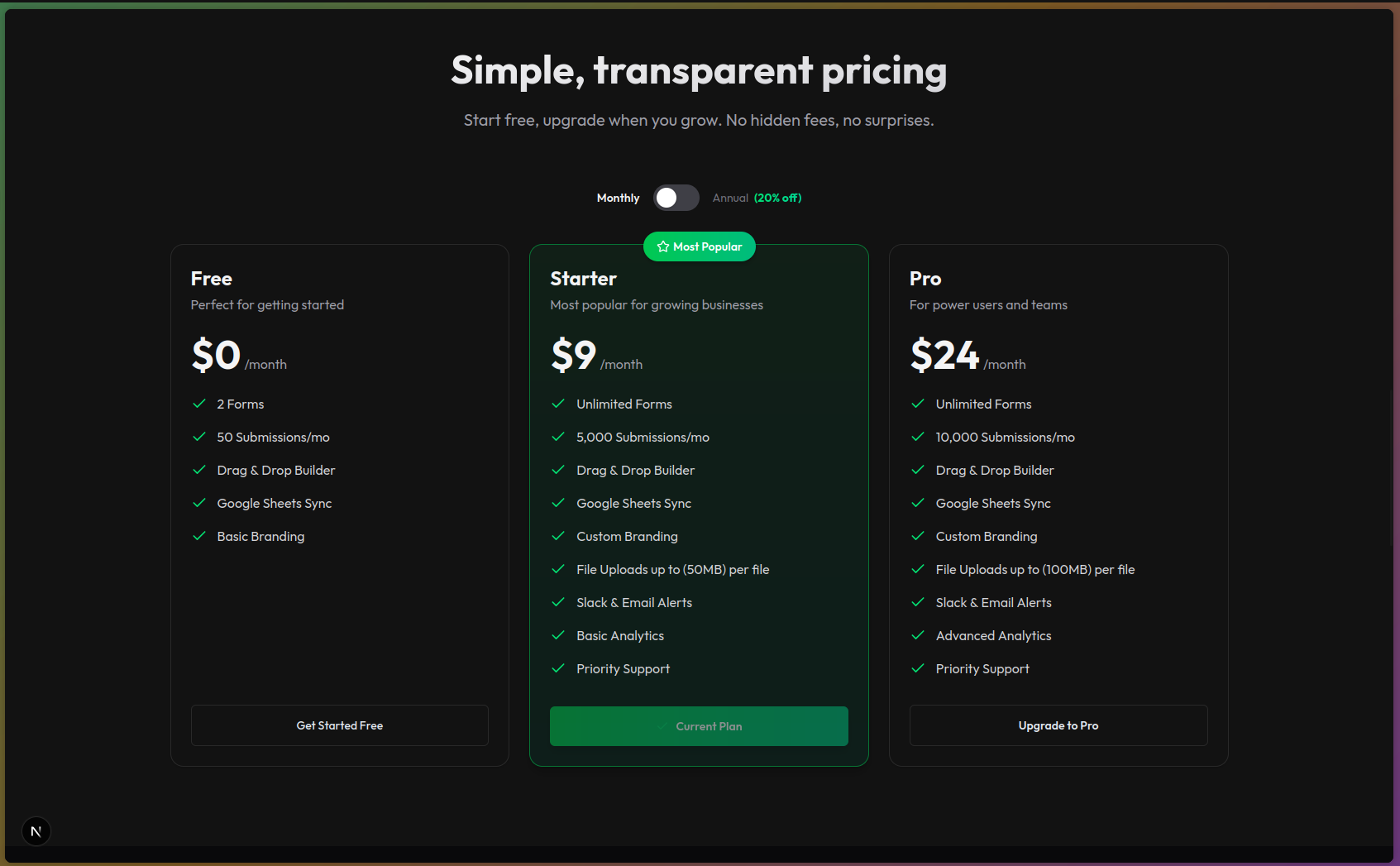Click the Upgrade to Pro button
1400x866 pixels.
pos(1058,725)
